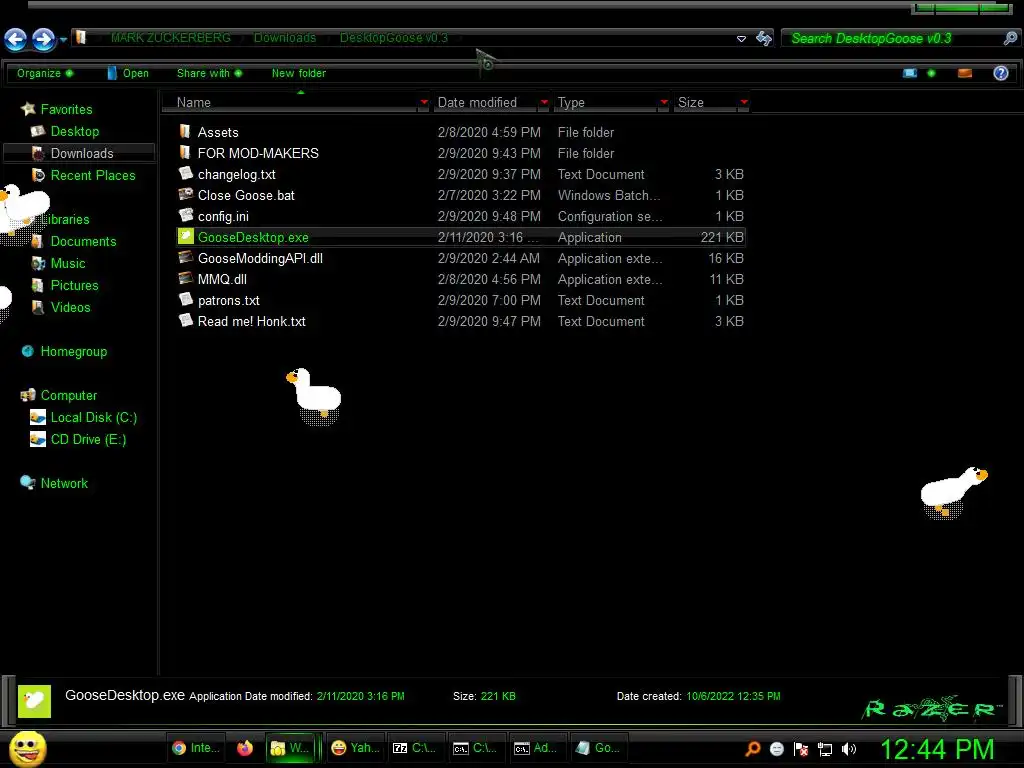Screen dimensions: 1024x768
Task: Open the Size column filter dropdown arrow
Action: pyautogui.click(x=744, y=103)
